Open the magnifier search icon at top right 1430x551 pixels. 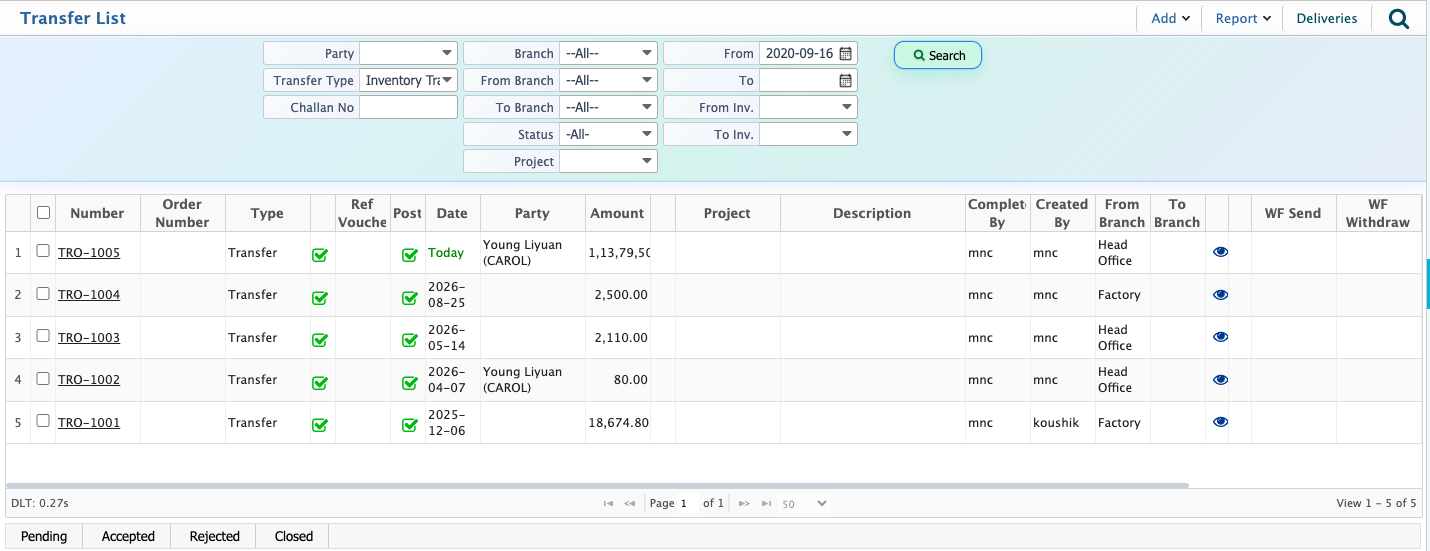pyautogui.click(x=1399, y=18)
